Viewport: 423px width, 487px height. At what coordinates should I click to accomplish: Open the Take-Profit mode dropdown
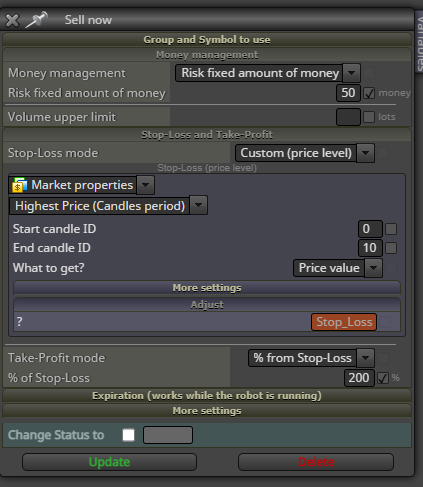click(311, 358)
